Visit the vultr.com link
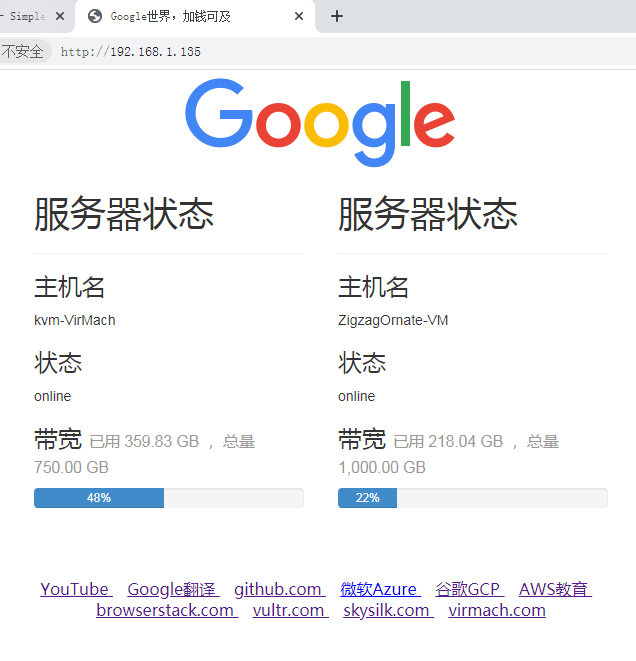 click(x=290, y=610)
